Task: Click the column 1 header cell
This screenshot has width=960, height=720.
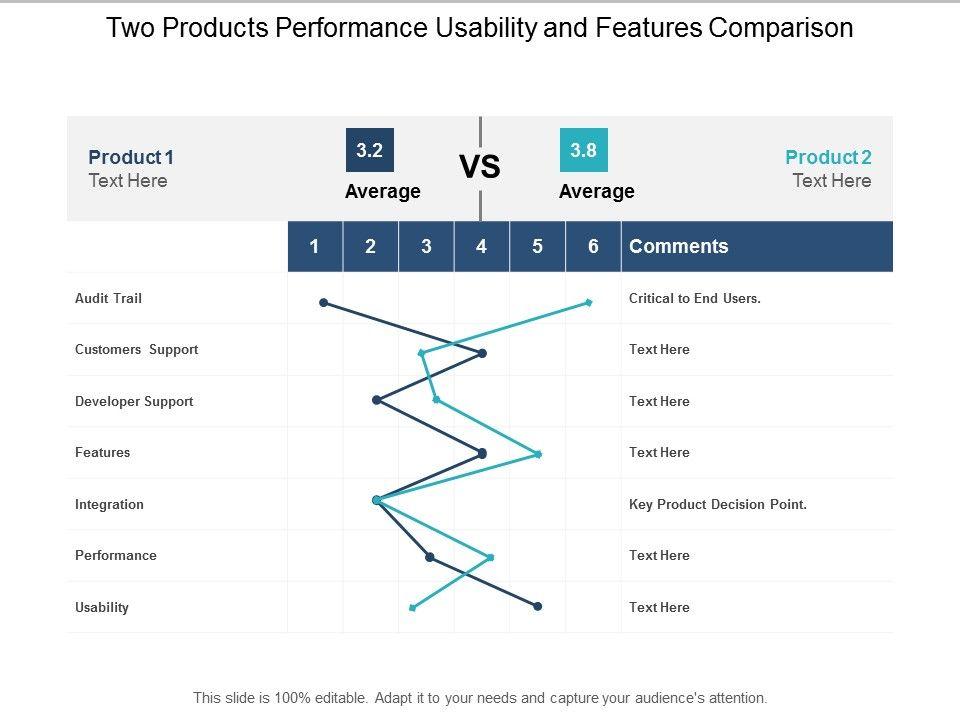Action: coord(315,246)
